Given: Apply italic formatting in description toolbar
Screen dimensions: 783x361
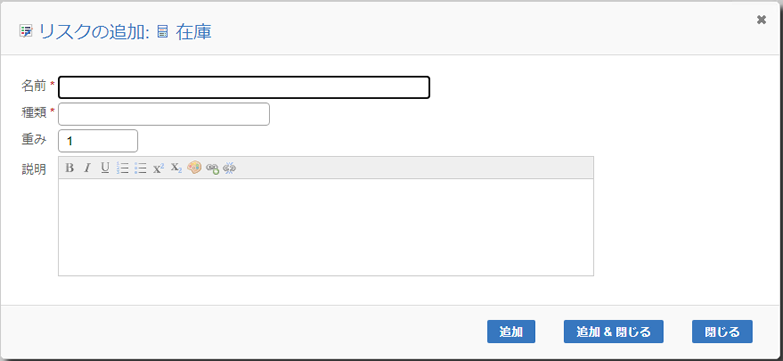Looking at the screenshot, I should tap(87, 168).
